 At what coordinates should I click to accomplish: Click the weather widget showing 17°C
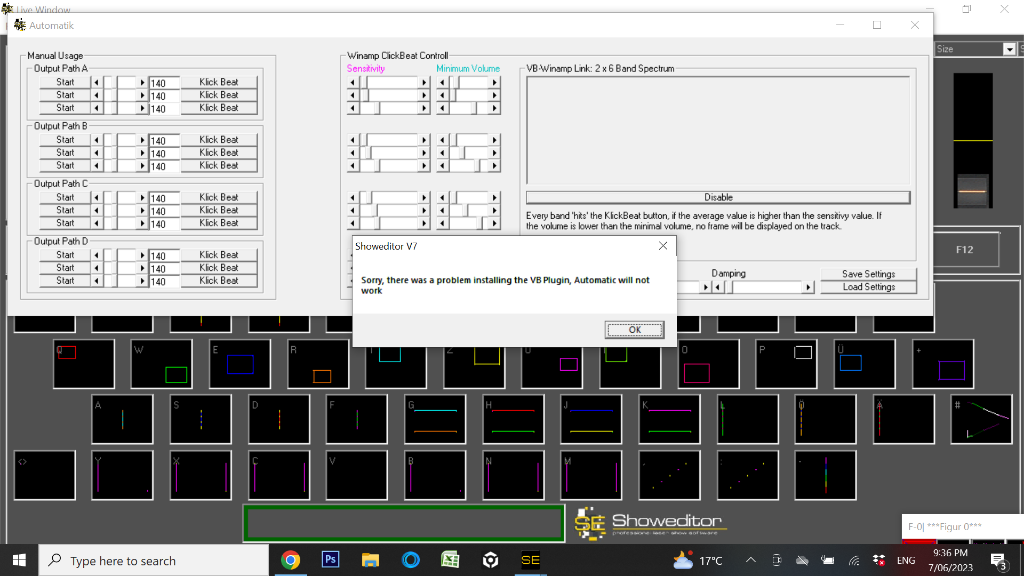(x=698, y=560)
